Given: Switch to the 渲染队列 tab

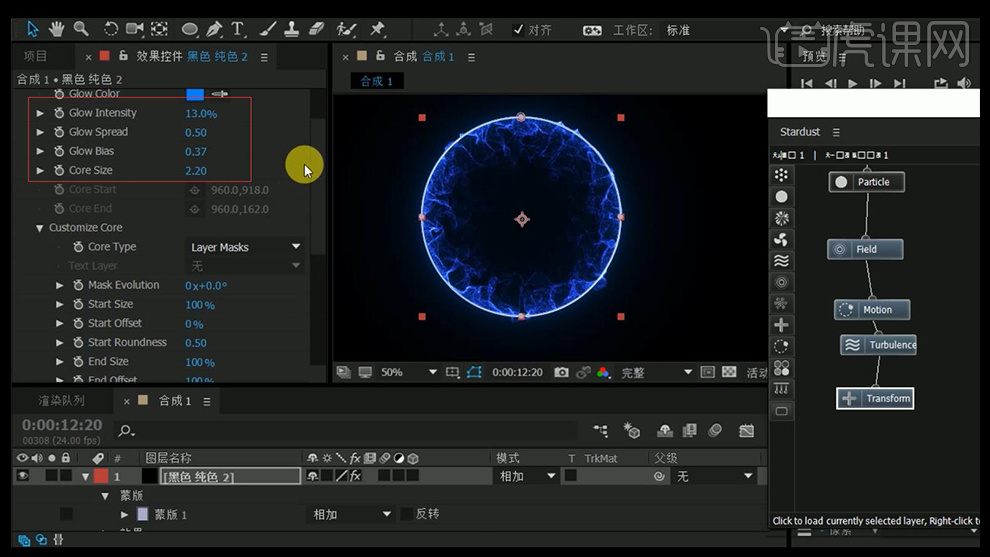Looking at the screenshot, I should click(62, 401).
